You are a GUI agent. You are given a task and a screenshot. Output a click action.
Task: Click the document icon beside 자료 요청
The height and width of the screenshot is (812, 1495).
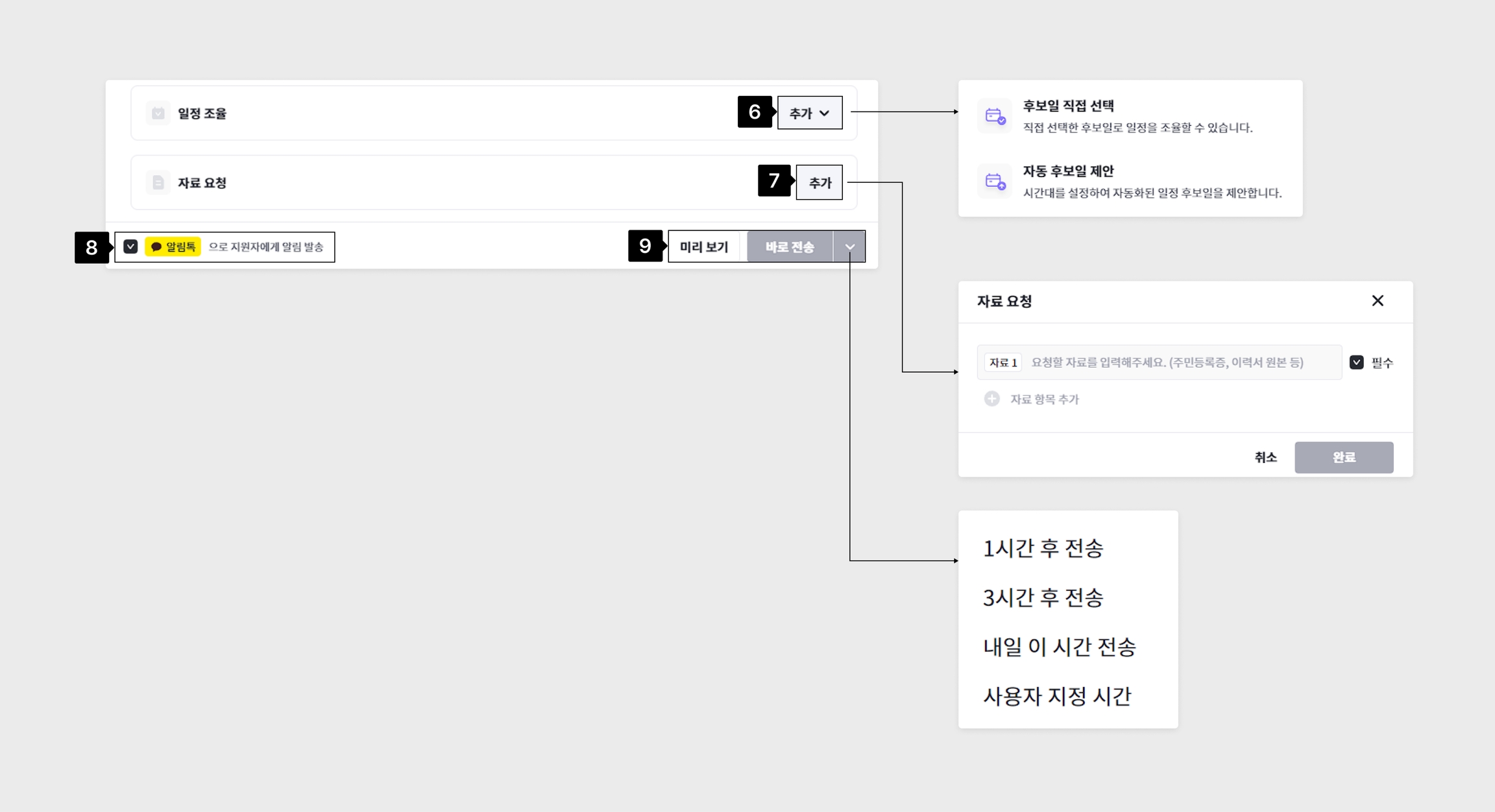[x=158, y=183]
